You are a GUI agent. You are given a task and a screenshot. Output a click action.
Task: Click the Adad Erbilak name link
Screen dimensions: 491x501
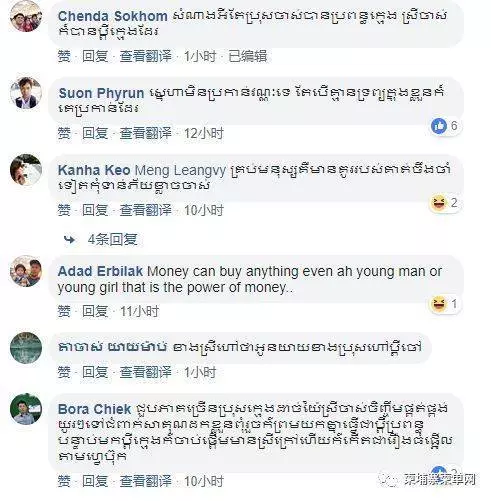pos(100,271)
